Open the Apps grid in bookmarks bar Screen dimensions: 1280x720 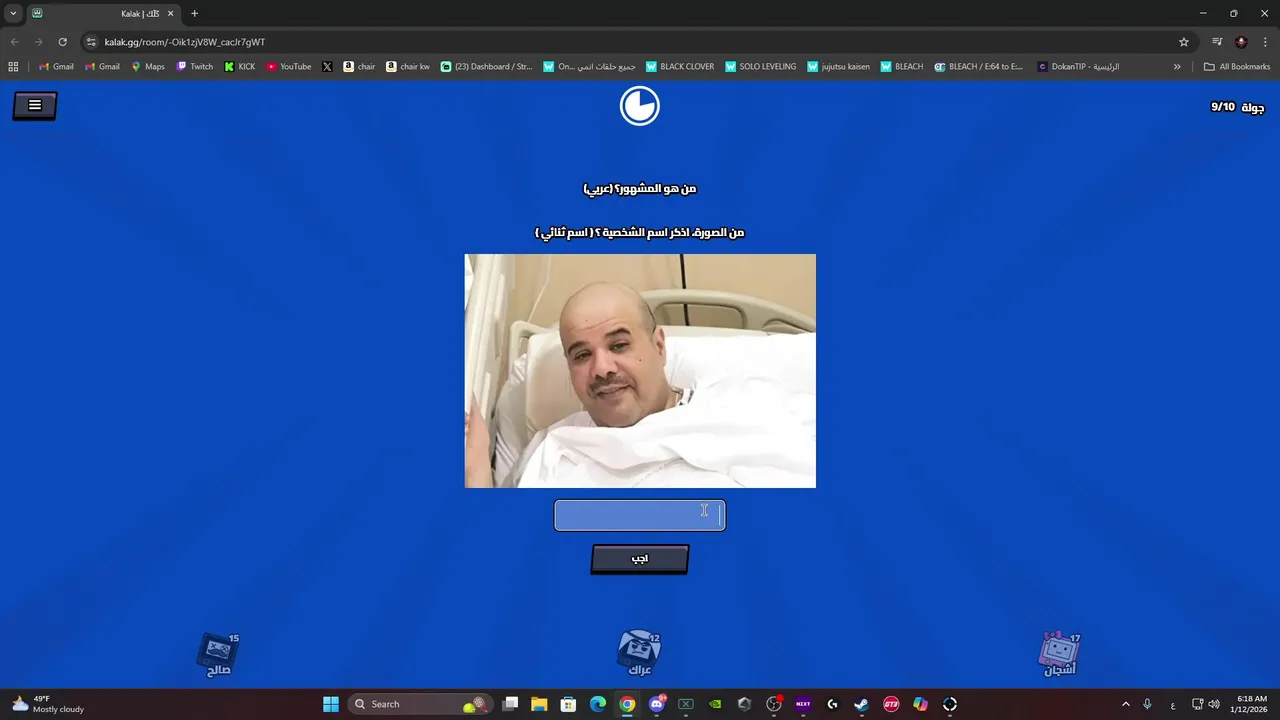click(x=13, y=67)
